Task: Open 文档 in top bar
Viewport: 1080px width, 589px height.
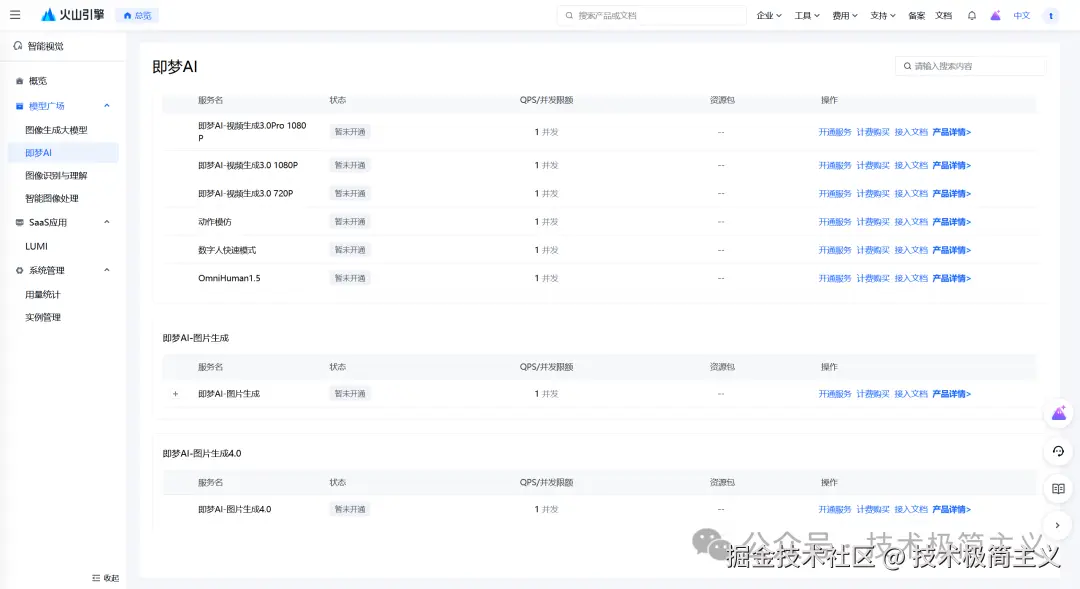Action: [944, 15]
